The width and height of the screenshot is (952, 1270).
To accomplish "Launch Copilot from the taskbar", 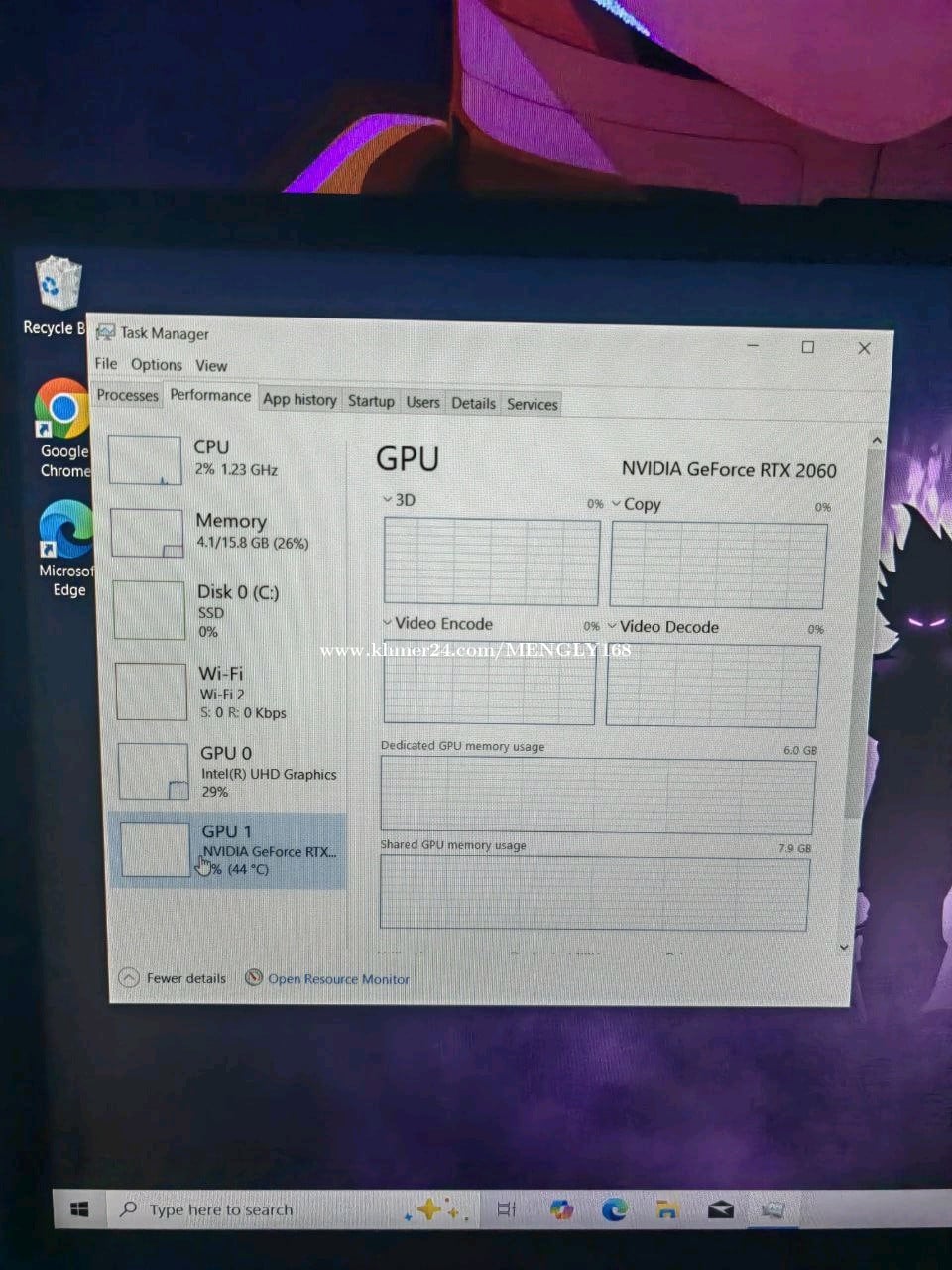I will click(561, 1209).
